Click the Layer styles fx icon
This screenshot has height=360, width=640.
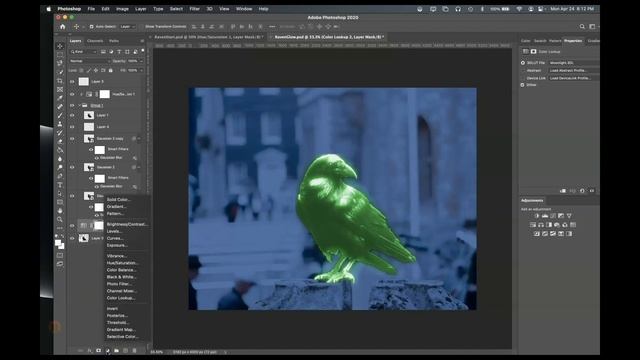89,351
